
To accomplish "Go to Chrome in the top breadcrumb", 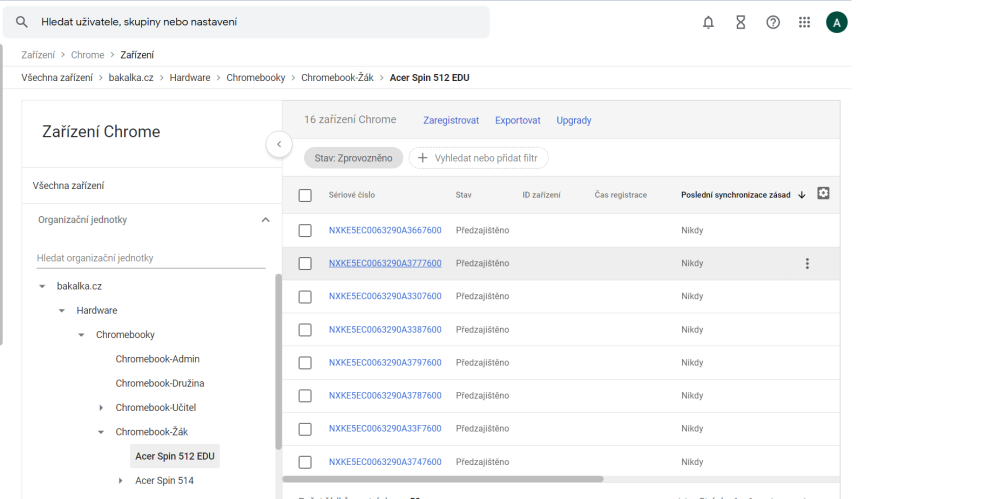I will [87, 55].
